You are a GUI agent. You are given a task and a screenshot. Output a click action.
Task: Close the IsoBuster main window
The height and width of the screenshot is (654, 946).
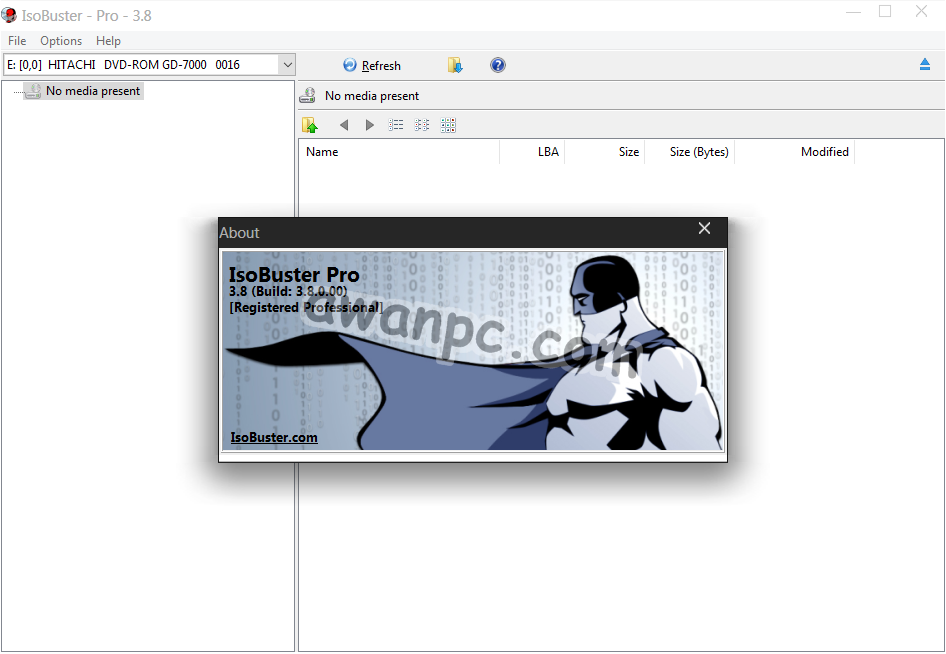pyautogui.click(x=921, y=11)
